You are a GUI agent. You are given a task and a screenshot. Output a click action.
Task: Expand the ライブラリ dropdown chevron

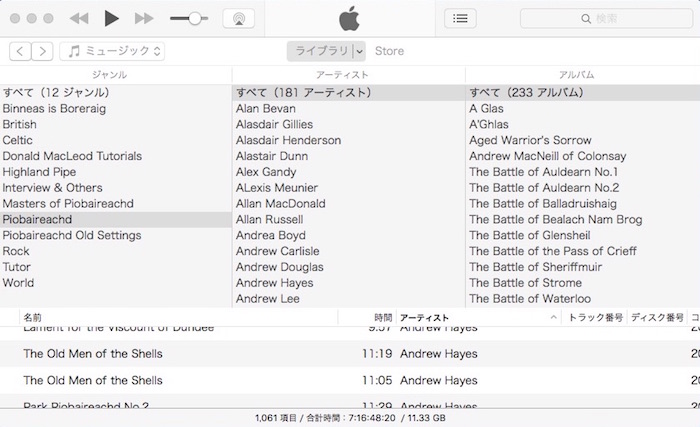click(x=359, y=52)
